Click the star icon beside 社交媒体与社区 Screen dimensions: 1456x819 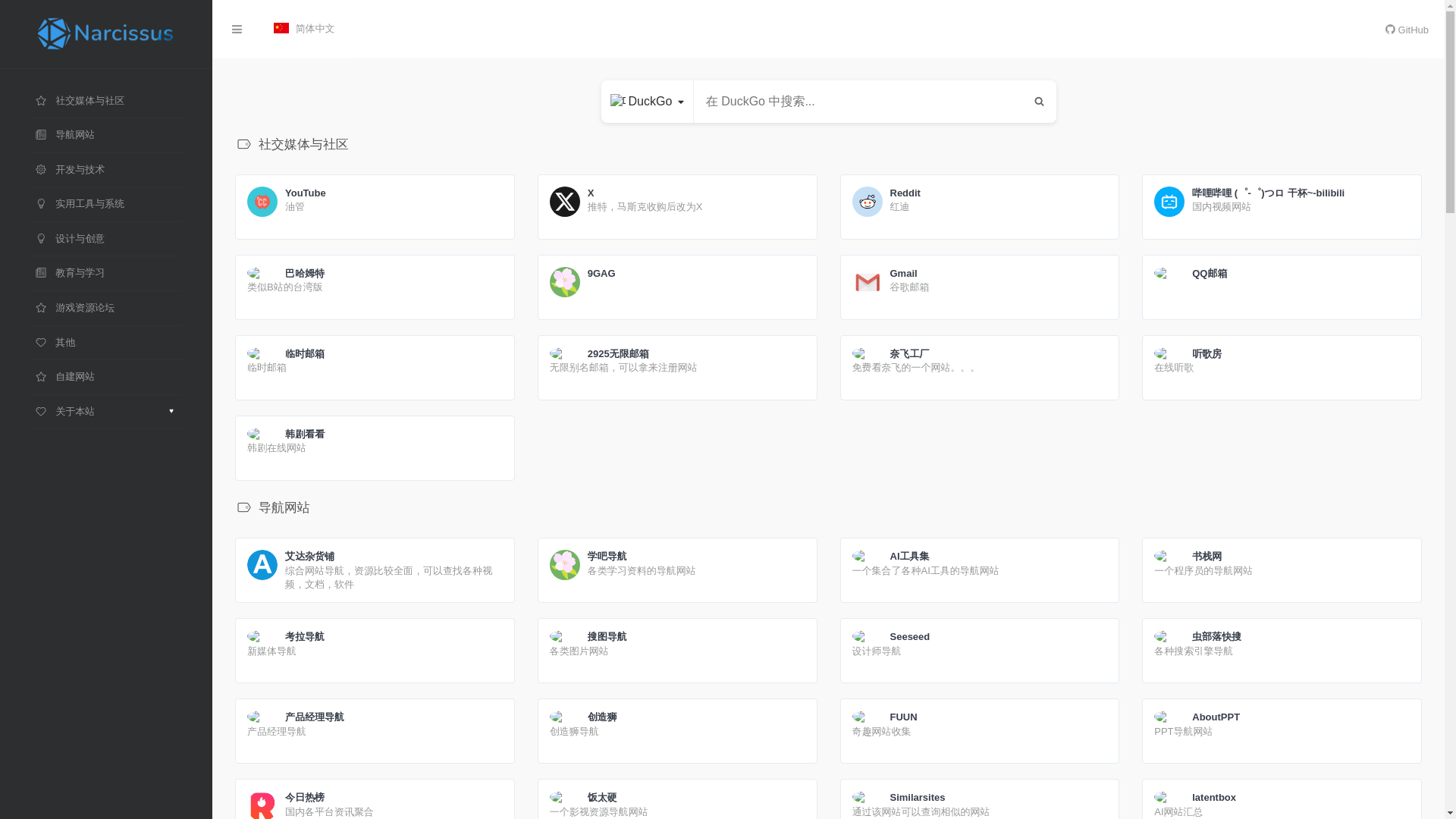(x=41, y=101)
